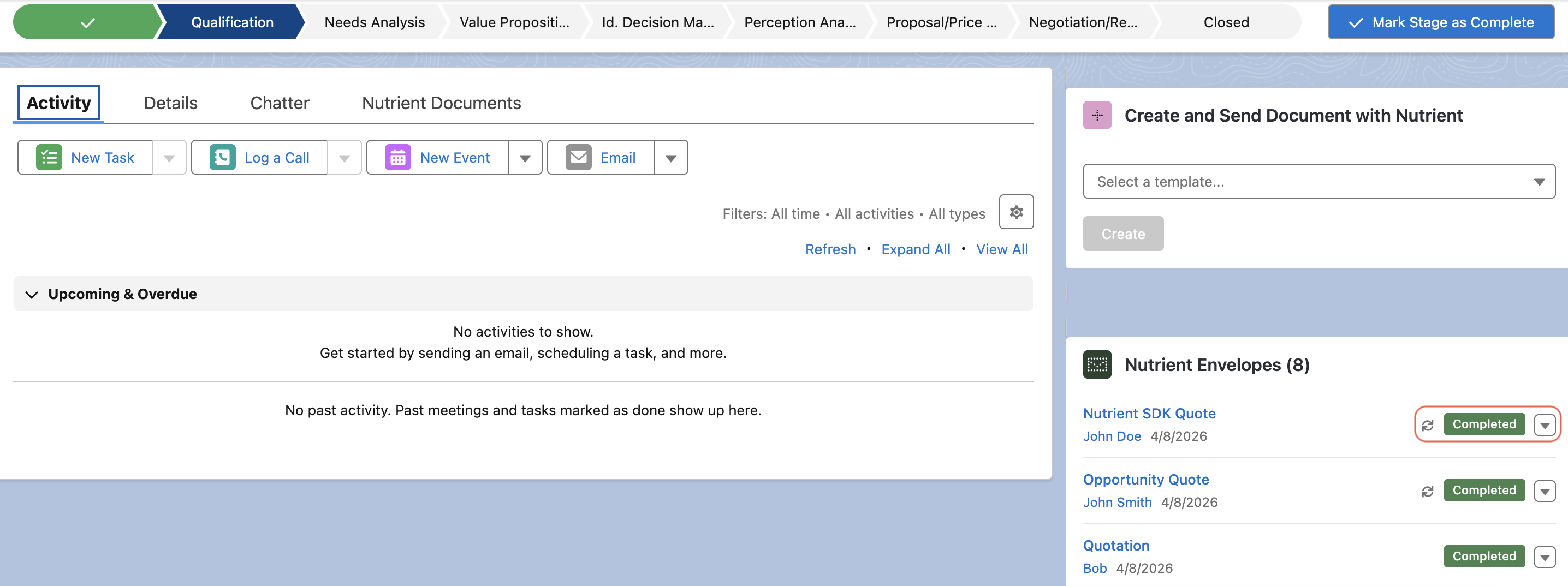Open activity timeline settings gear
Screen dimensions: 1568x586
point(1015,212)
